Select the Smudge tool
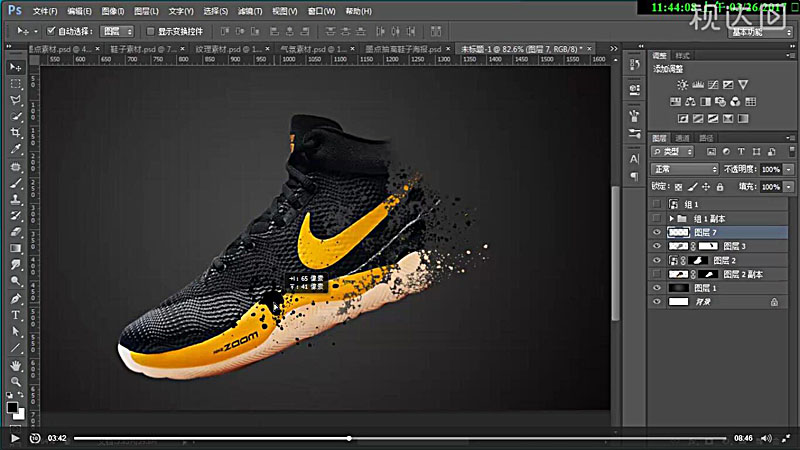 (16, 265)
